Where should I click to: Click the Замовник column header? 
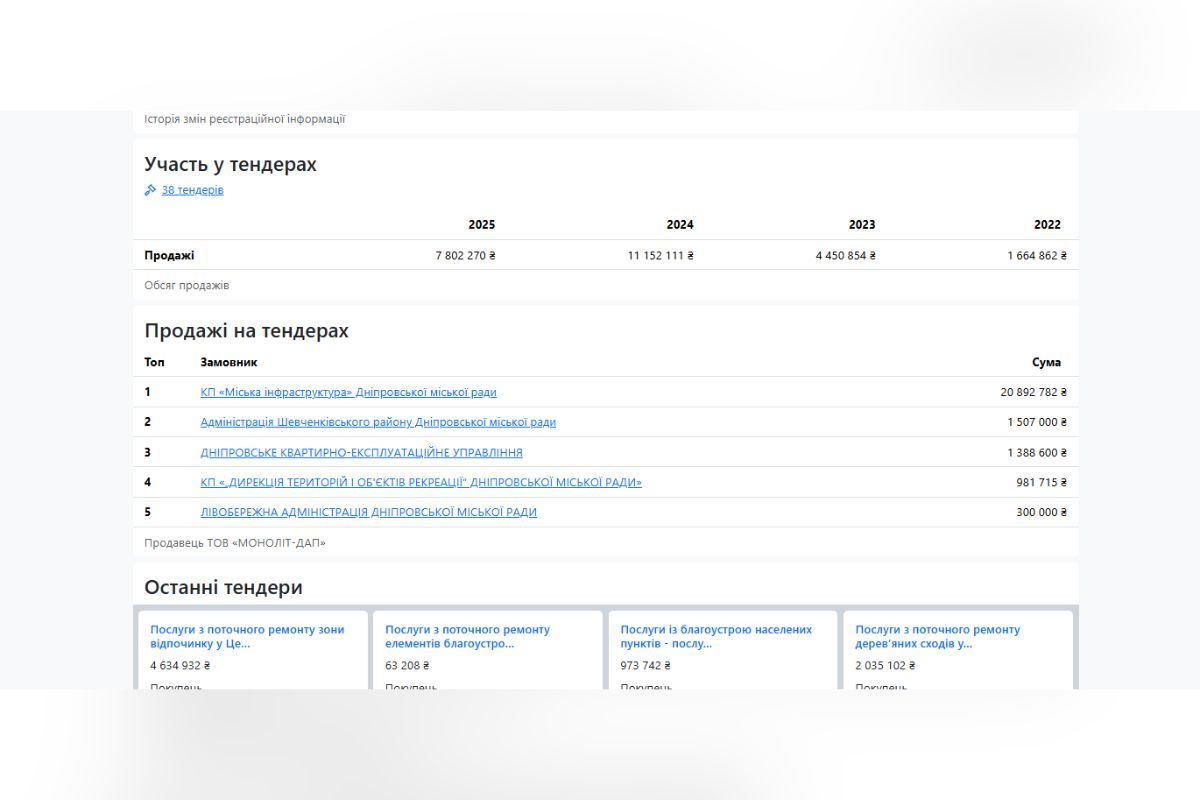pyautogui.click(x=228, y=362)
